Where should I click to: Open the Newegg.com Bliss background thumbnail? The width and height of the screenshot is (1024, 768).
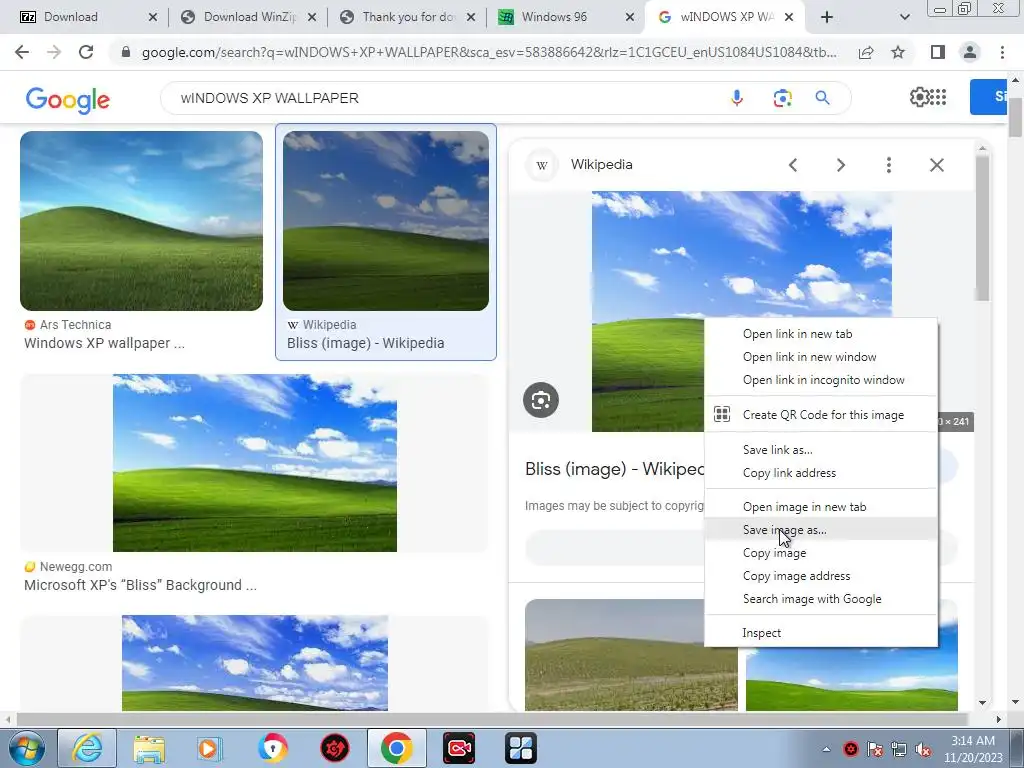[x=255, y=463]
